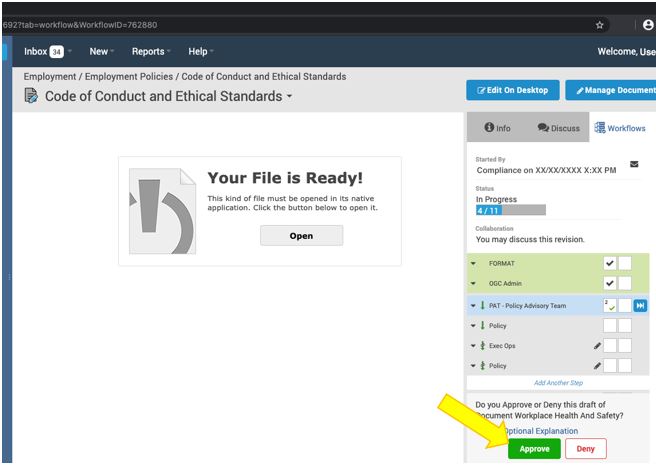
Task: Click the Manage Document button
Action: pyautogui.click(x=611, y=90)
